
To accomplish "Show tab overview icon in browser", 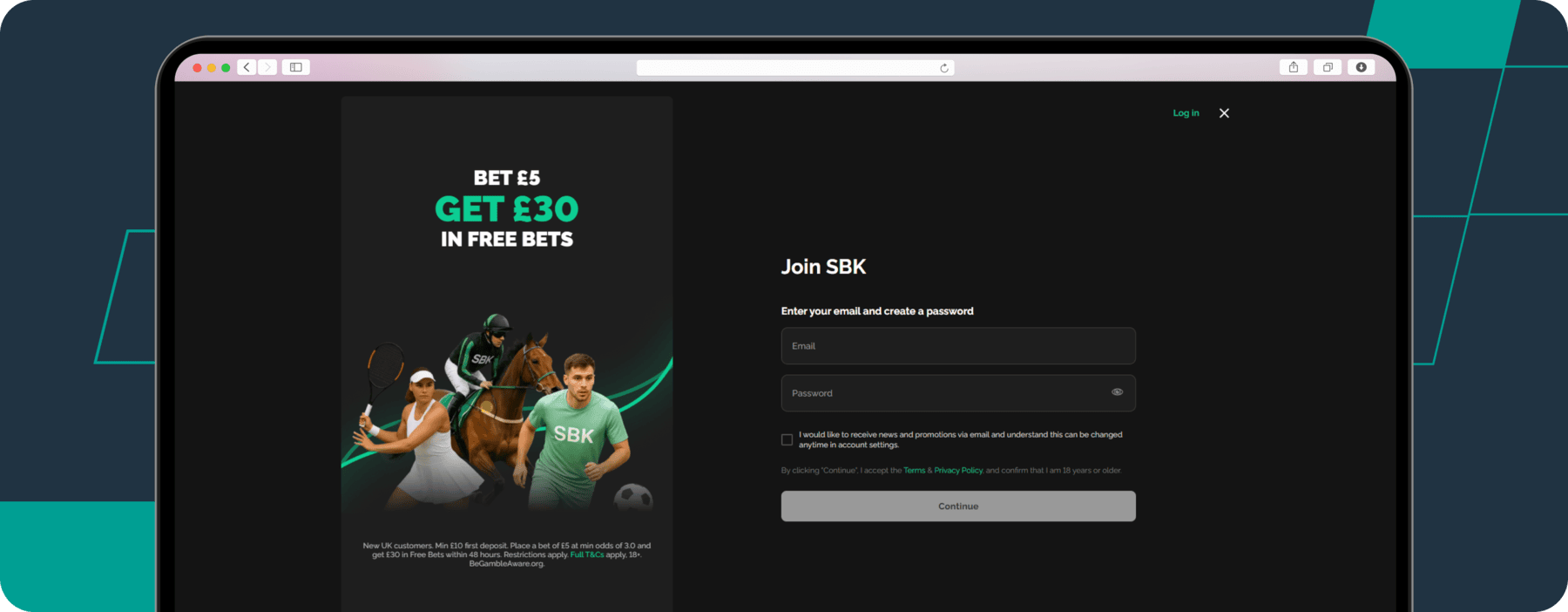I will click(x=1328, y=67).
